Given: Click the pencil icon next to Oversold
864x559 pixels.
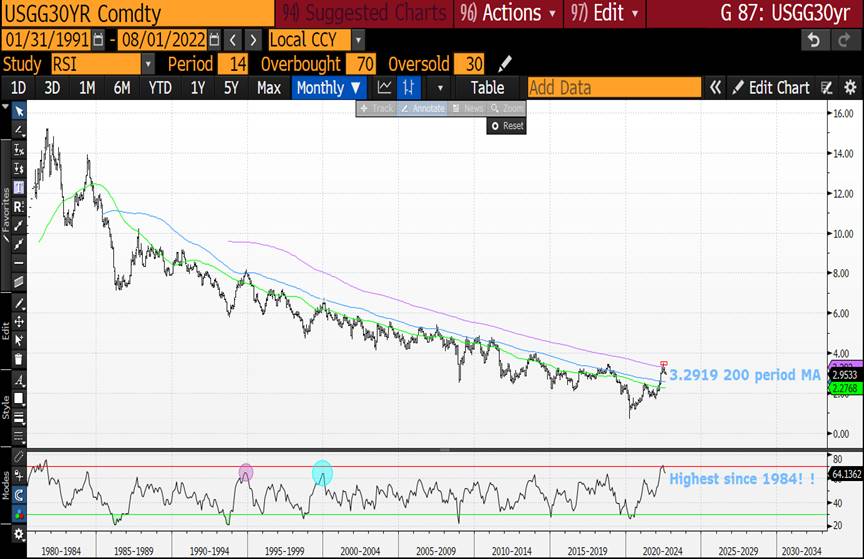Looking at the screenshot, I should tap(505, 63).
